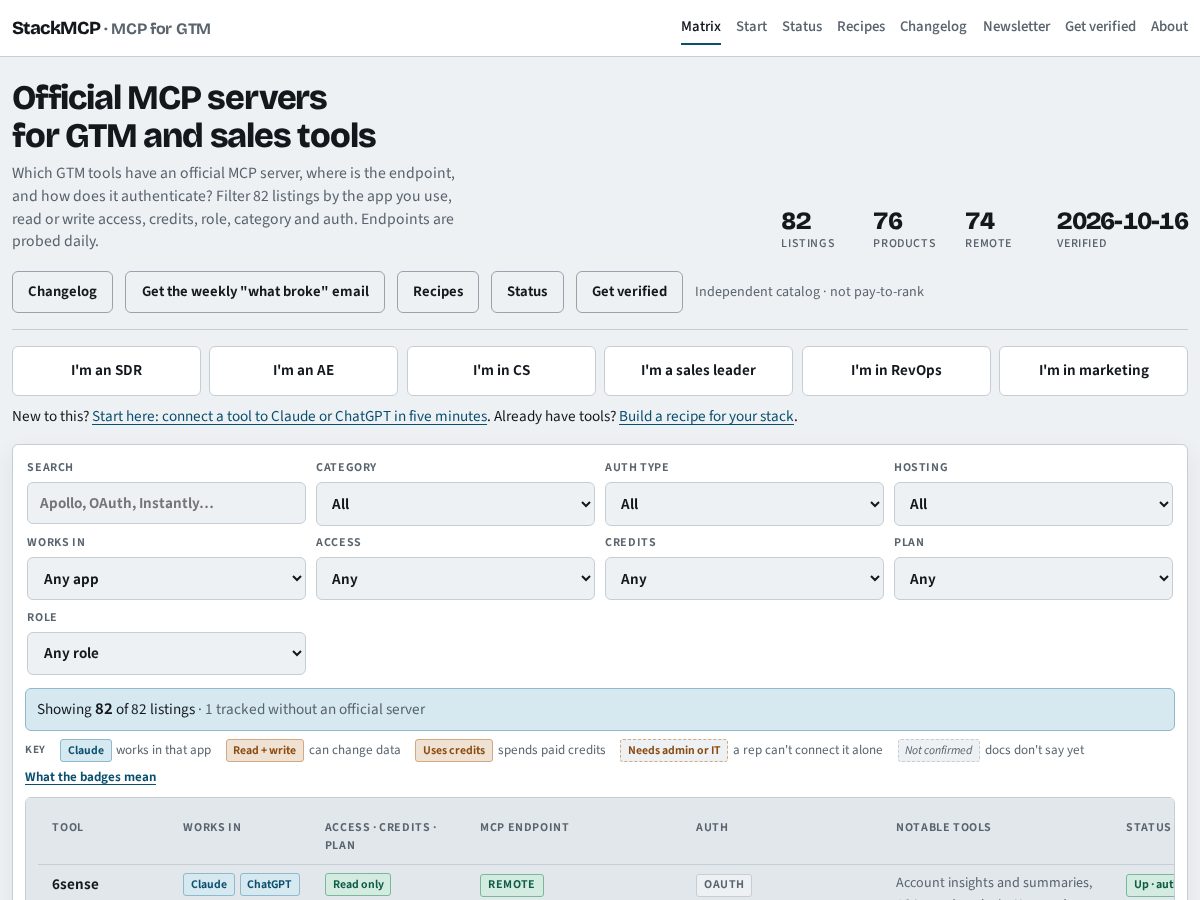Open the StackMCP home logo link
Viewport: 1200px width, 900px height.
[x=111, y=28]
